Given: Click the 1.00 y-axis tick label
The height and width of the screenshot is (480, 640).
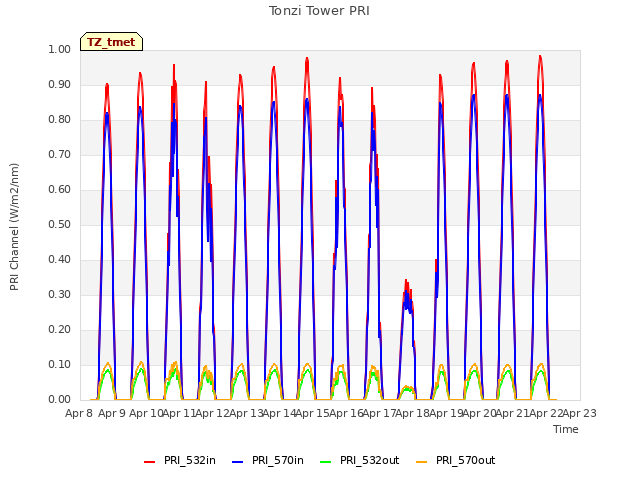Looking at the screenshot, I should 60,49.
